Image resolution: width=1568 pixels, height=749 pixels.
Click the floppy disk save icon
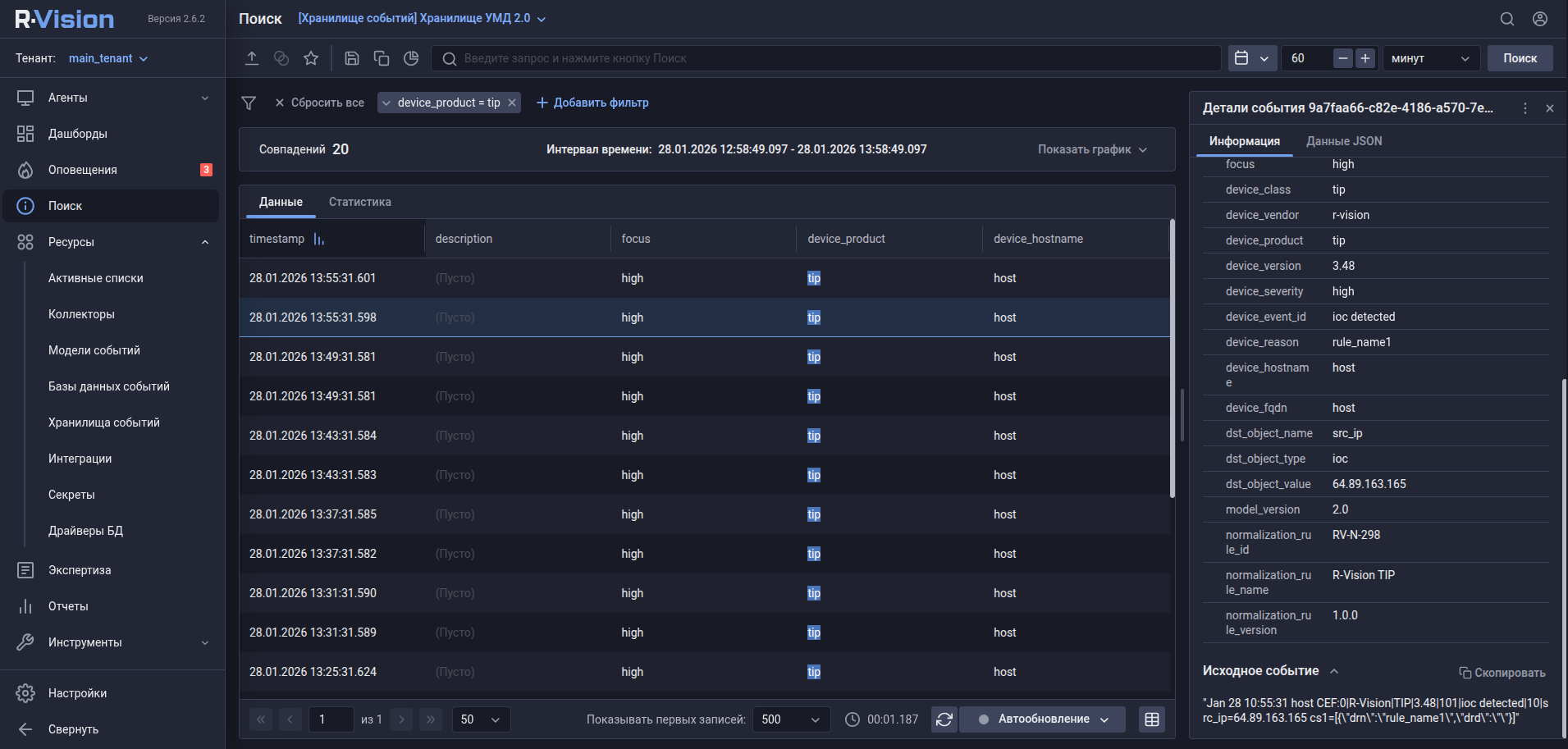pos(352,58)
